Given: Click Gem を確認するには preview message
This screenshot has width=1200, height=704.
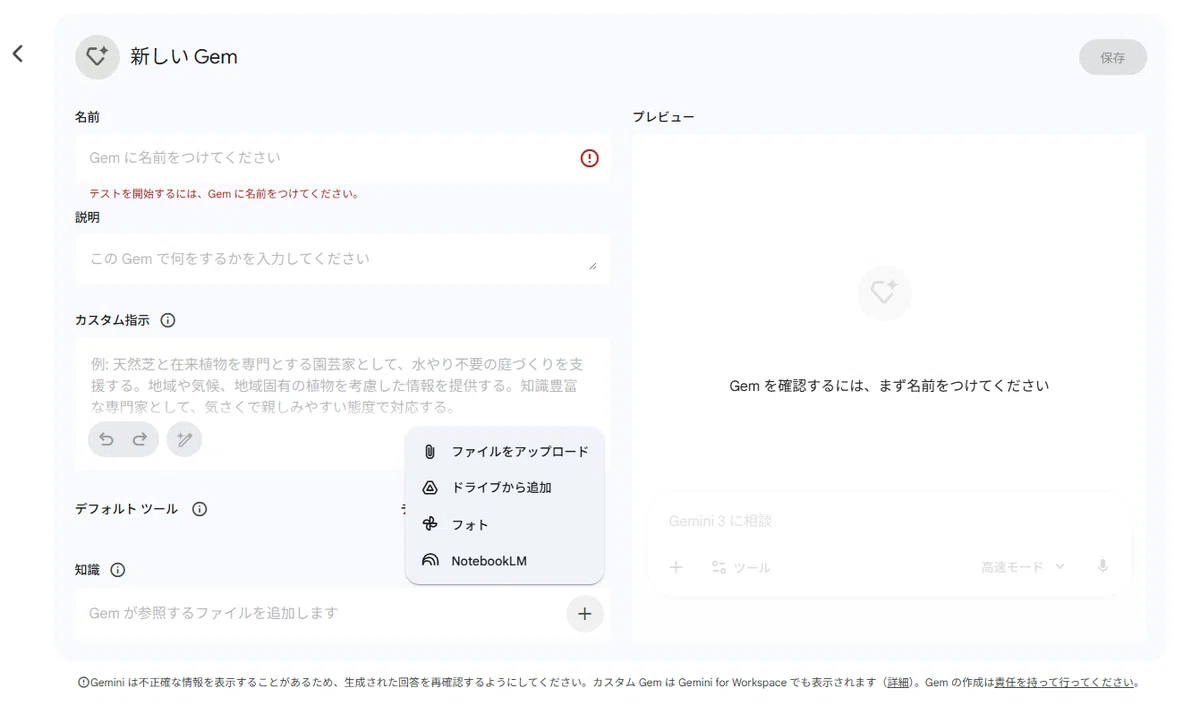Looking at the screenshot, I should [889, 385].
